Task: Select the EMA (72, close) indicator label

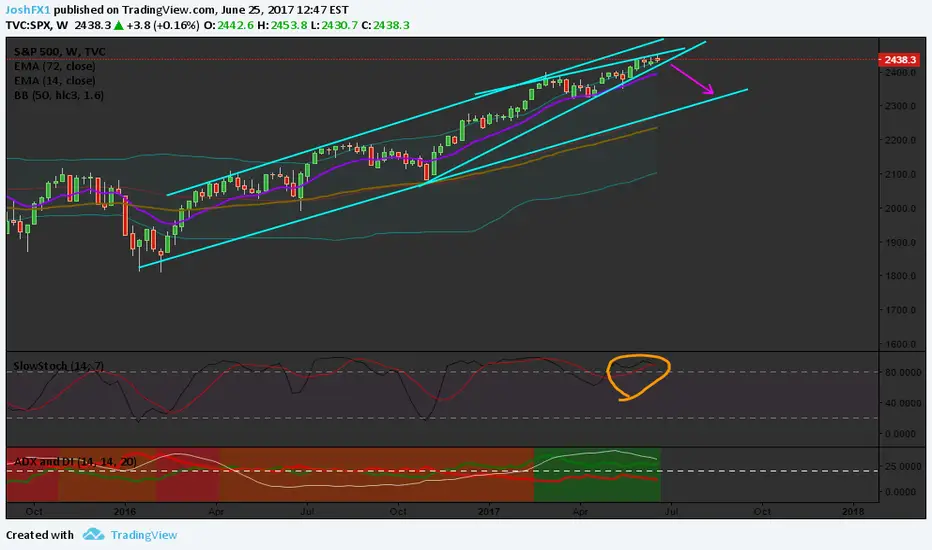Action: [x=55, y=66]
